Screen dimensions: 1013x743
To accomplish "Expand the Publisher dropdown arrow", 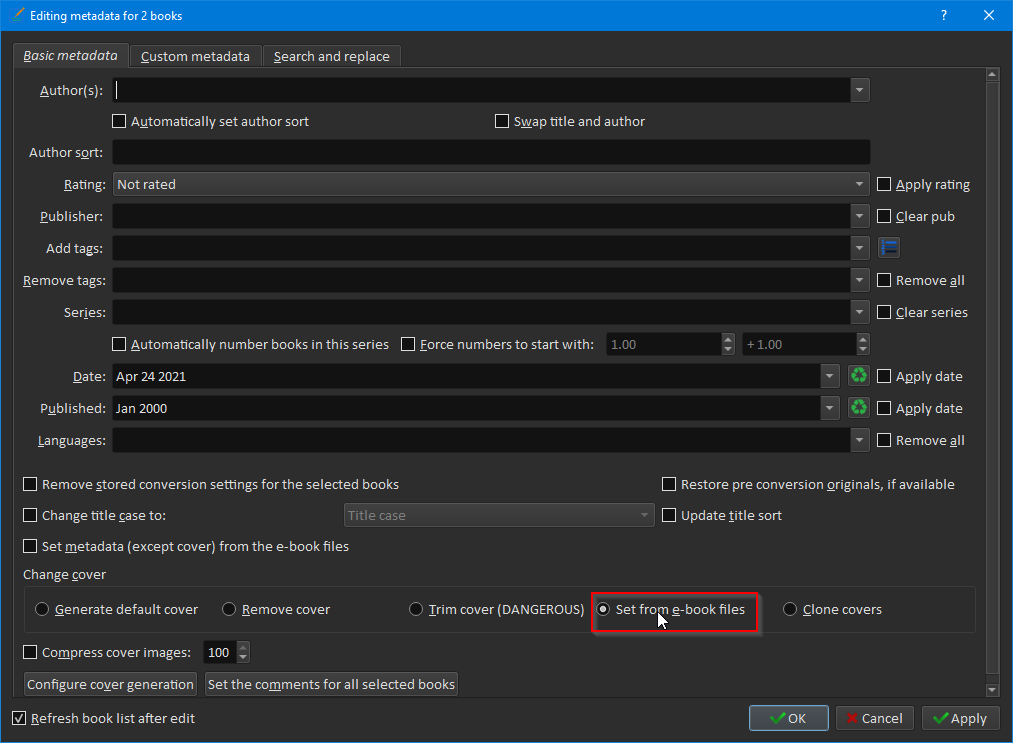I will point(859,216).
